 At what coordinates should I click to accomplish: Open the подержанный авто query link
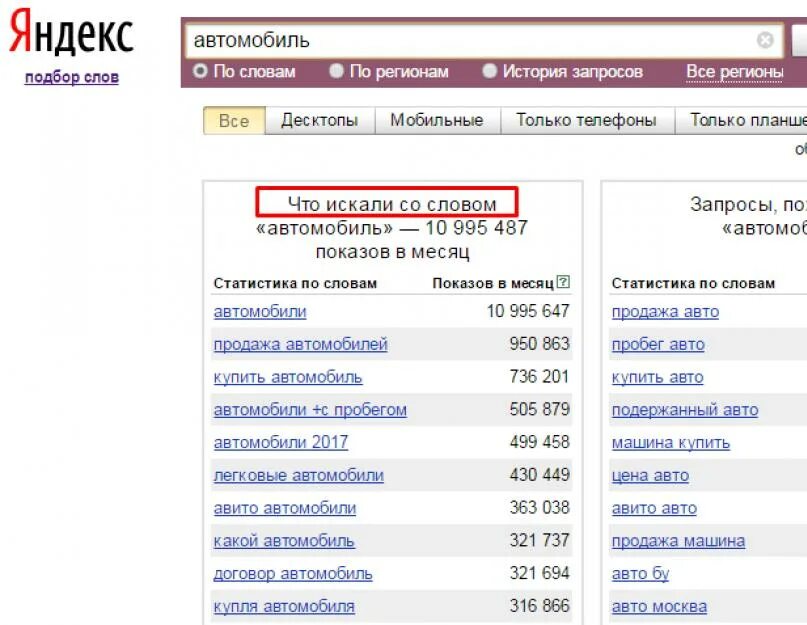point(685,410)
